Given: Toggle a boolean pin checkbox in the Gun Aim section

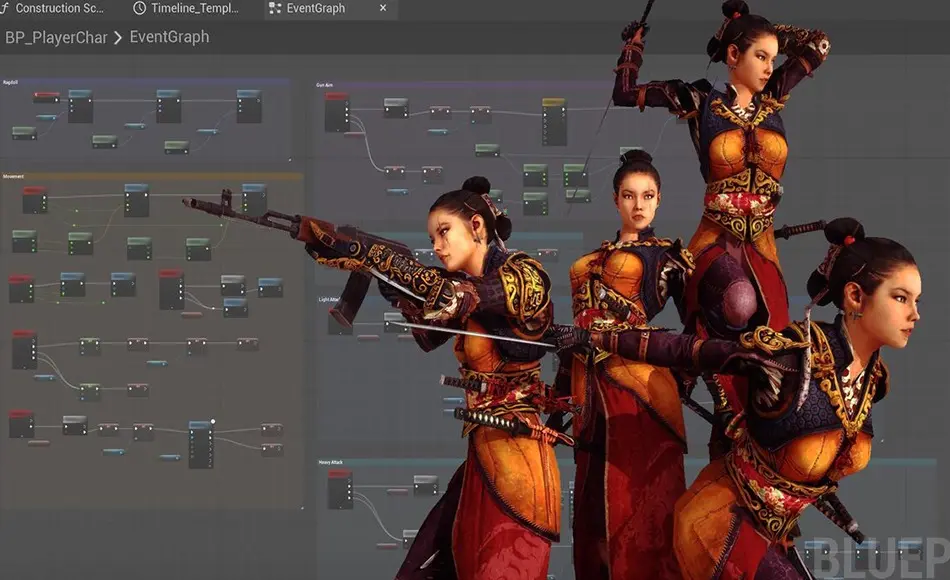Looking at the screenshot, I should click(x=473, y=120).
